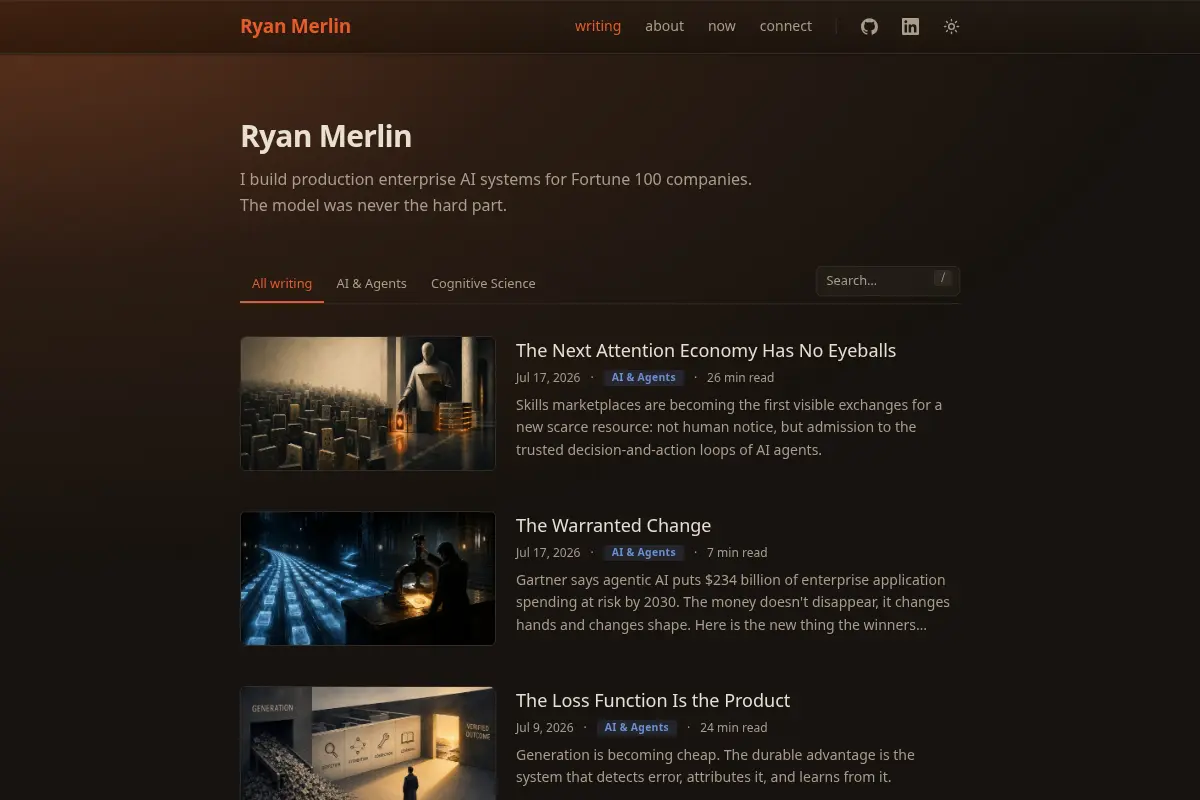Click the Warranted Change article thumbnail

(x=368, y=578)
